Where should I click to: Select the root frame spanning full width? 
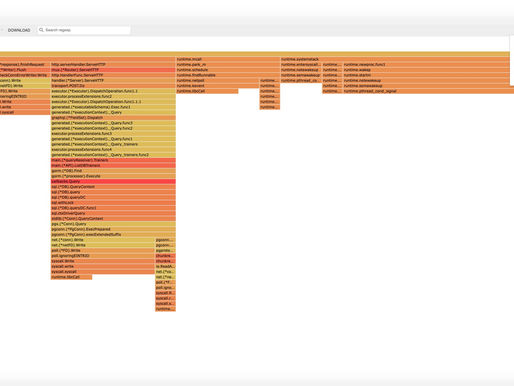click(x=255, y=54)
